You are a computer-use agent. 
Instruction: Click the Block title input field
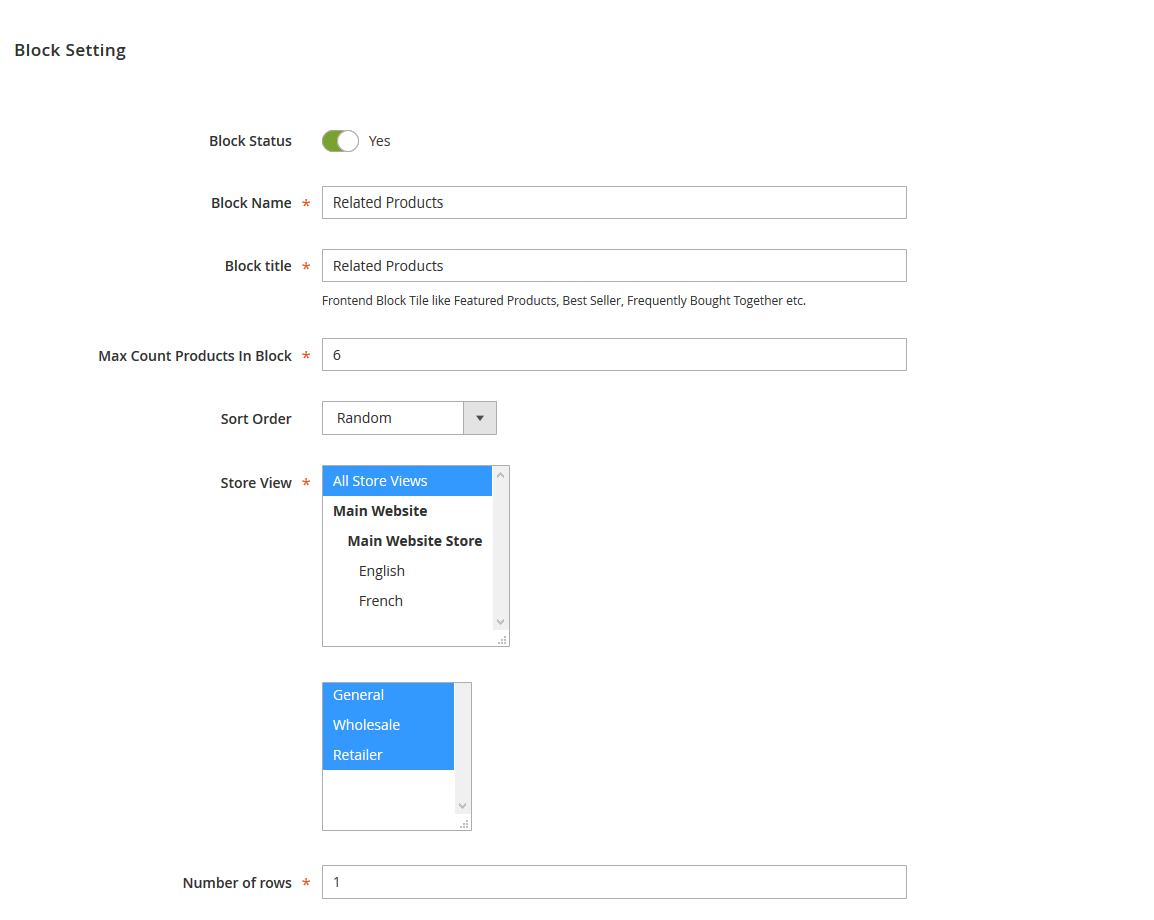click(614, 266)
